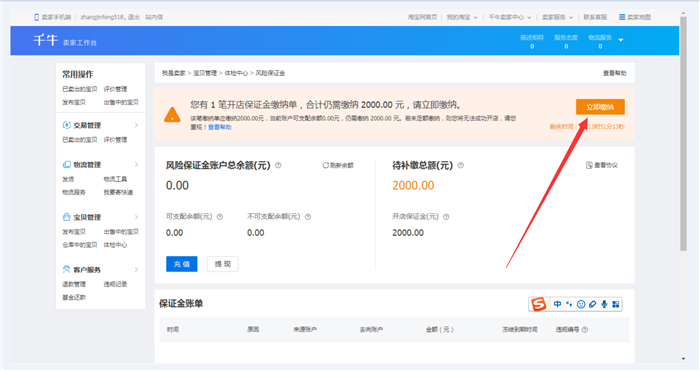Open 违规记录 under 客户服务
The height and width of the screenshot is (371, 700).
tap(115, 284)
